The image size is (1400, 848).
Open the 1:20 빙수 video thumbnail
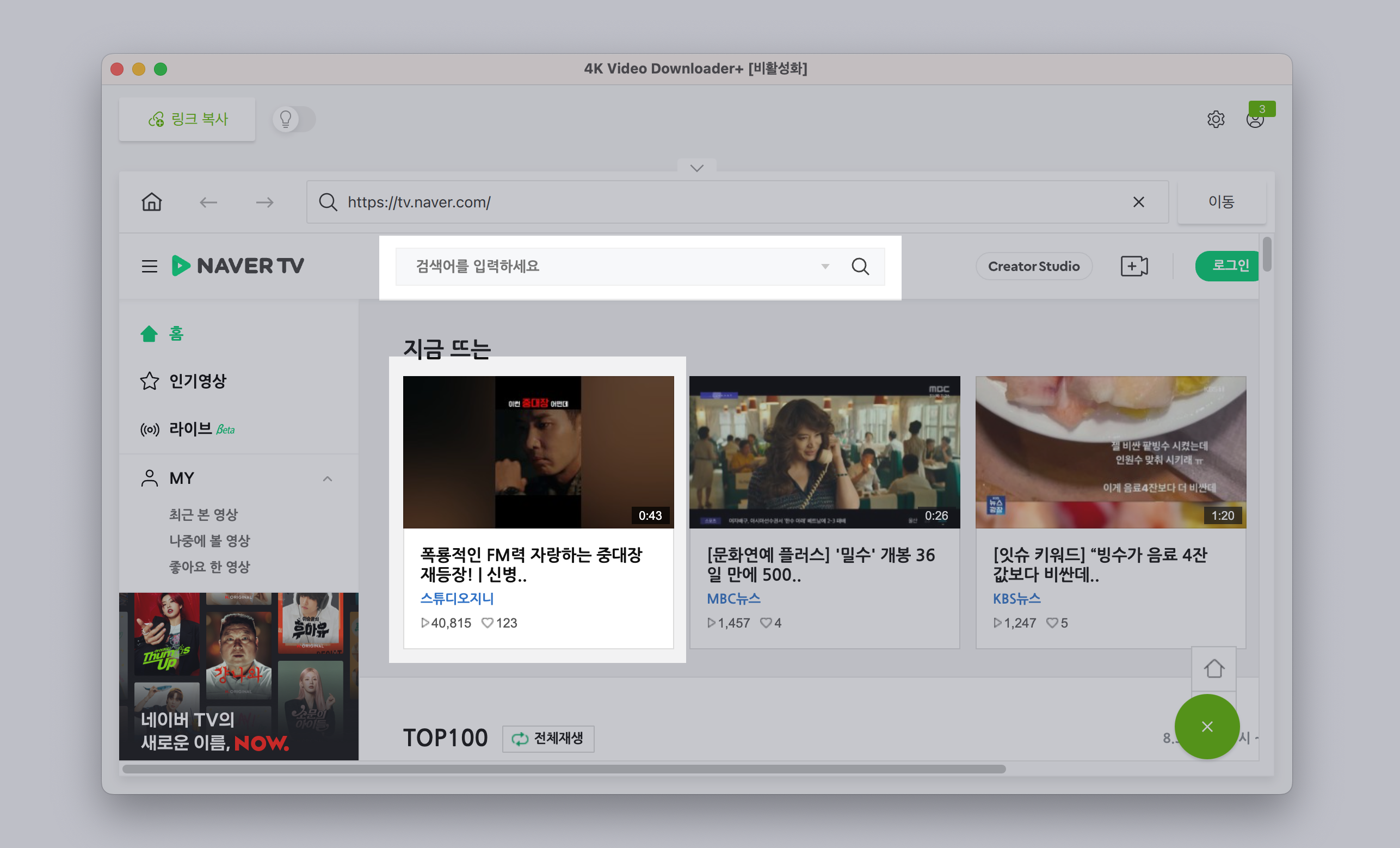pos(1110,452)
